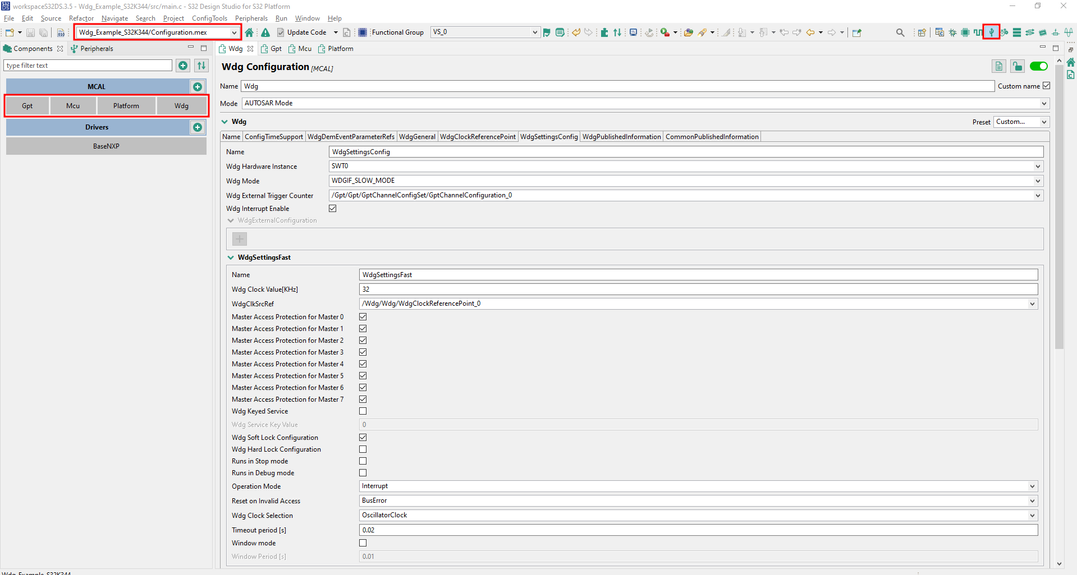
Task: Click the back navigation arrow
Action: point(810,32)
